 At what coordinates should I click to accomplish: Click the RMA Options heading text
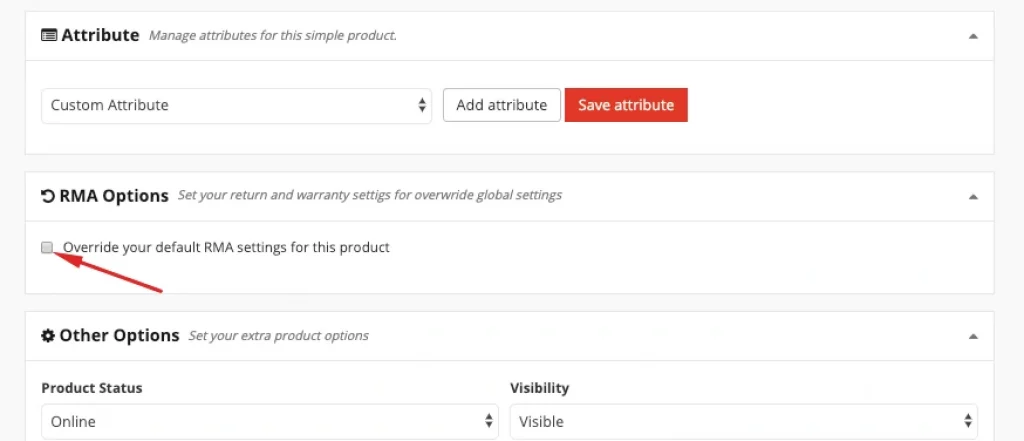(x=114, y=196)
